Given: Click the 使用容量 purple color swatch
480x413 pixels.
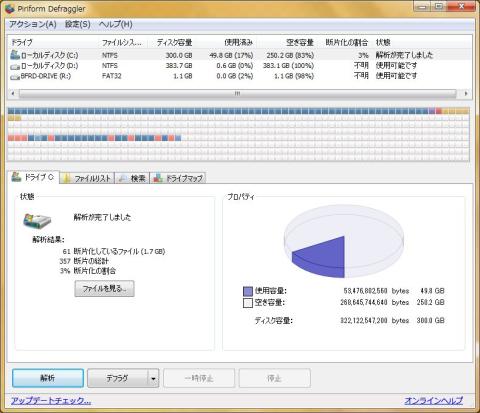Looking at the screenshot, I should (x=248, y=291).
